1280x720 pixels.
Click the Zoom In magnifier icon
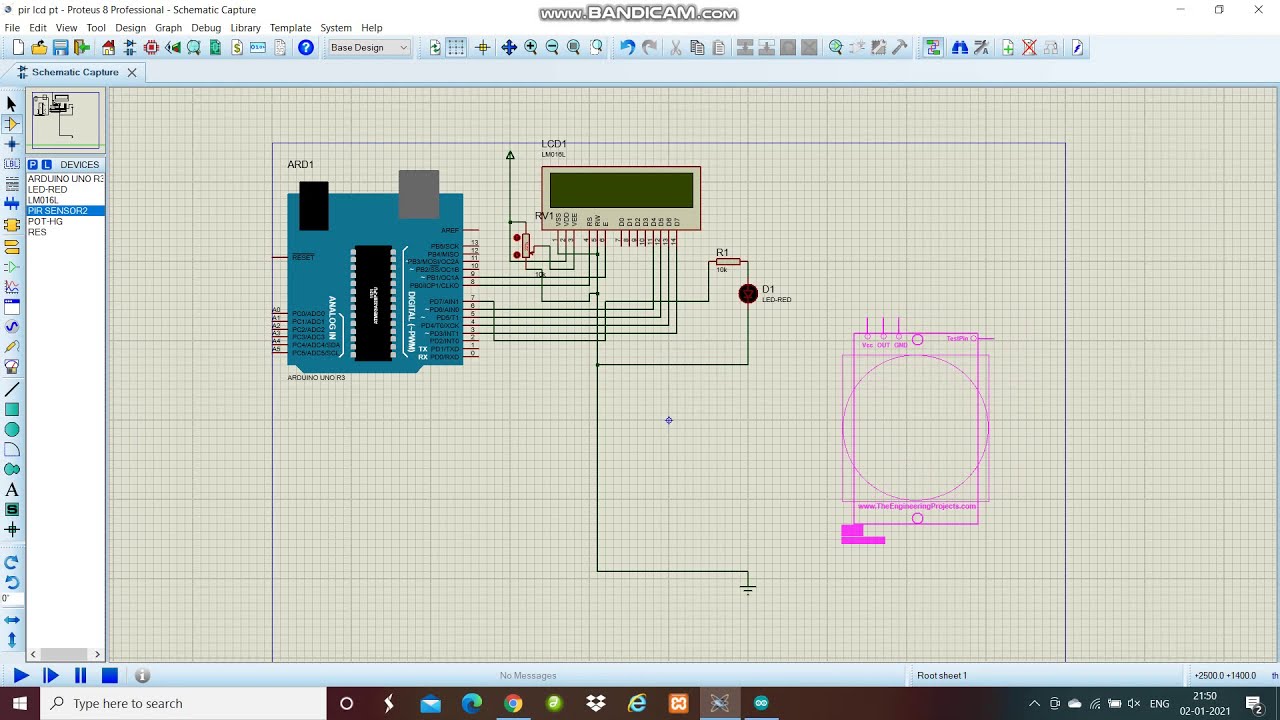click(531, 48)
